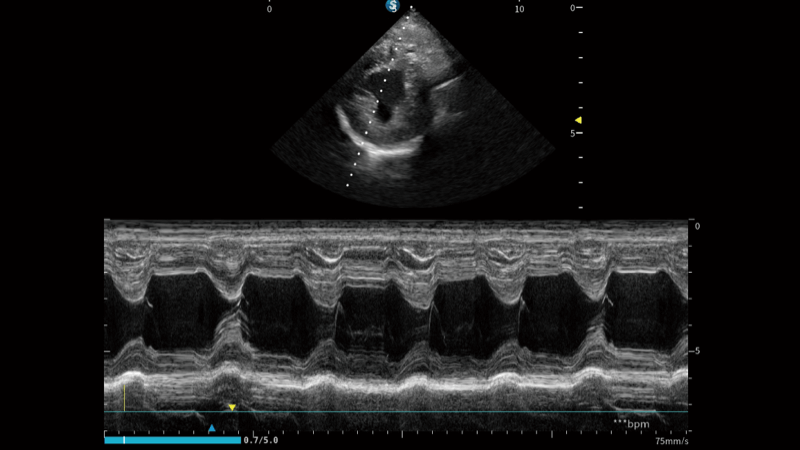This screenshot has height=450, width=800.
Task: Click the 5 mark on M-mode depth scale
Action: [x=697, y=351]
